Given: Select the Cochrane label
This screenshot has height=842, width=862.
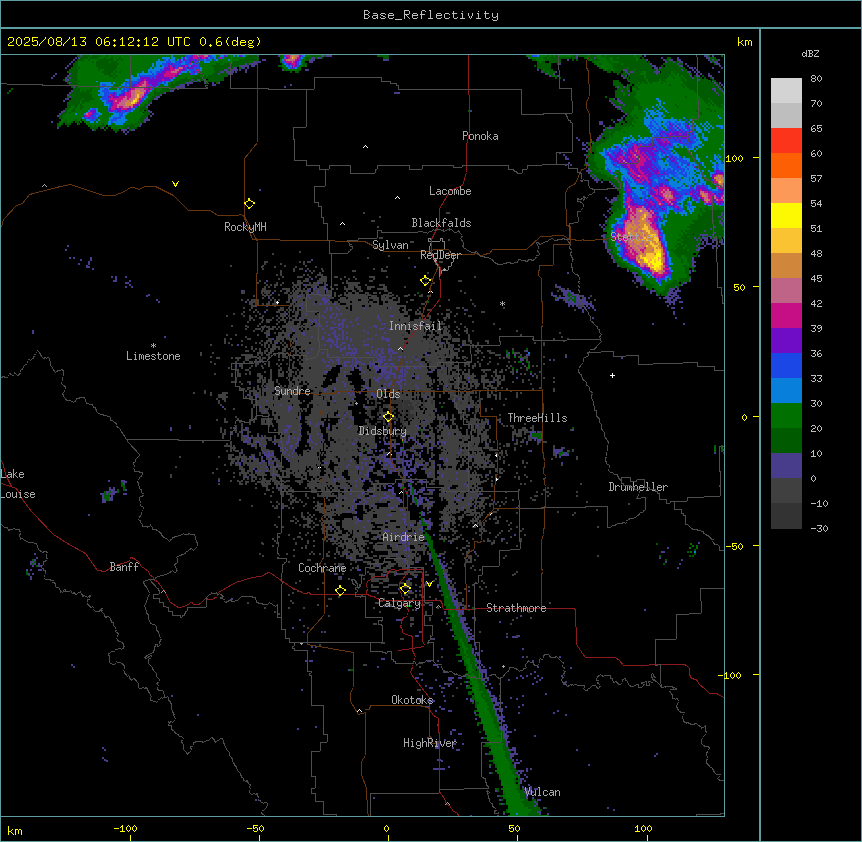Looking at the screenshot, I should tap(322, 568).
